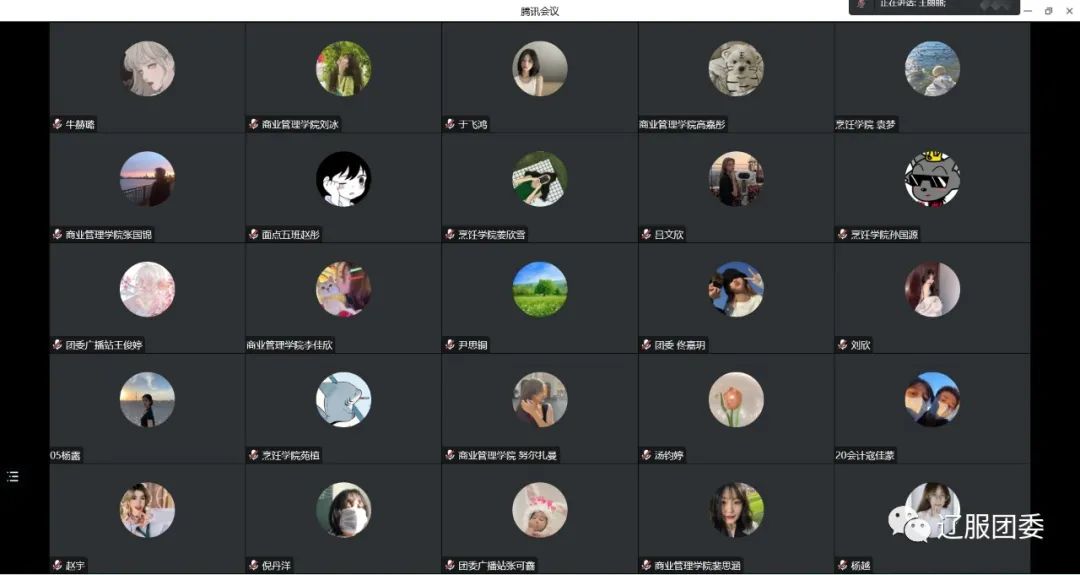Click the muted mic icon beside 吕文欣
1080x575 pixels.
[646, 234]
